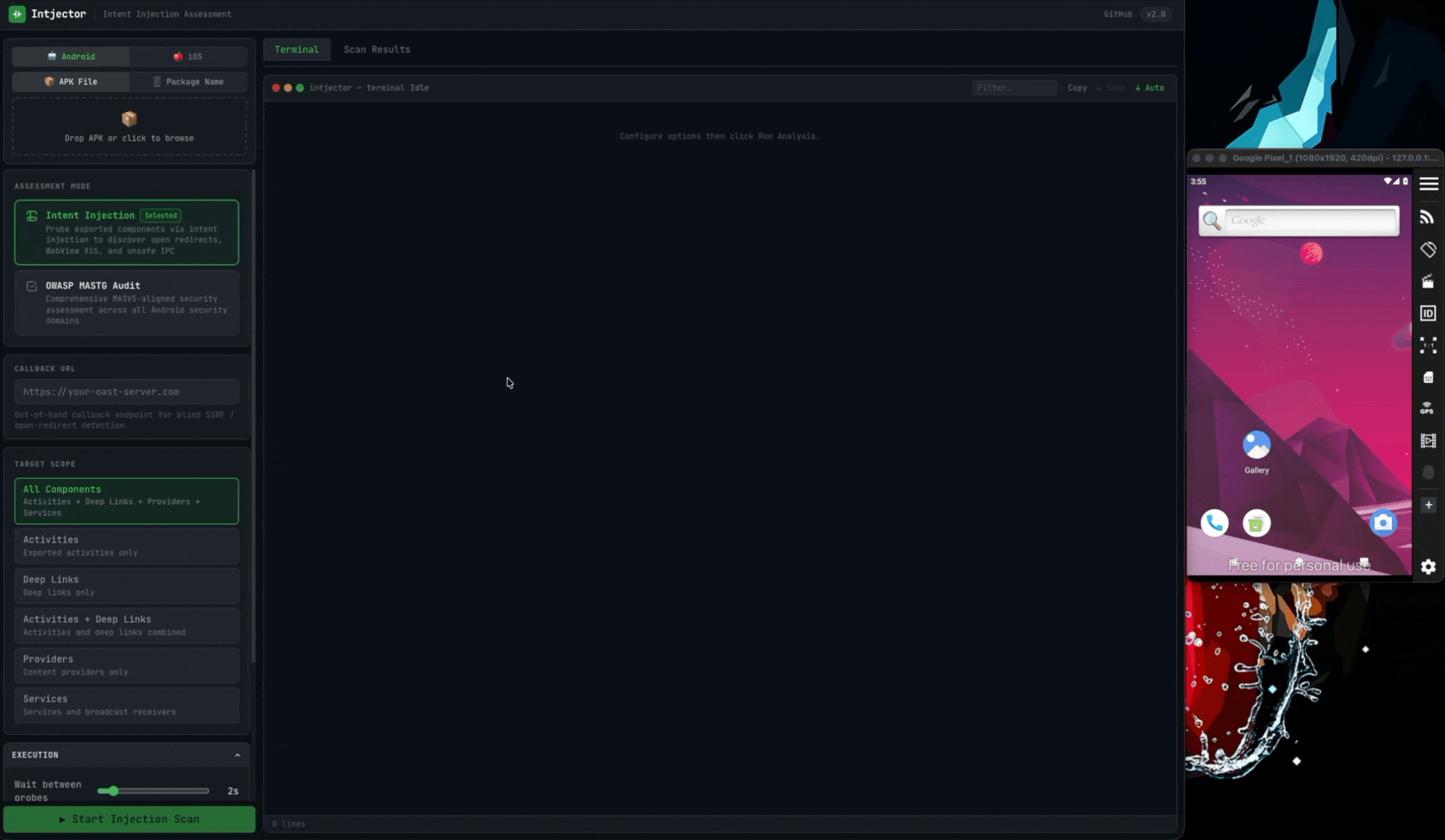Collapse the Execution section
This screenshot has height=840, width=1445.
(237, 755)
